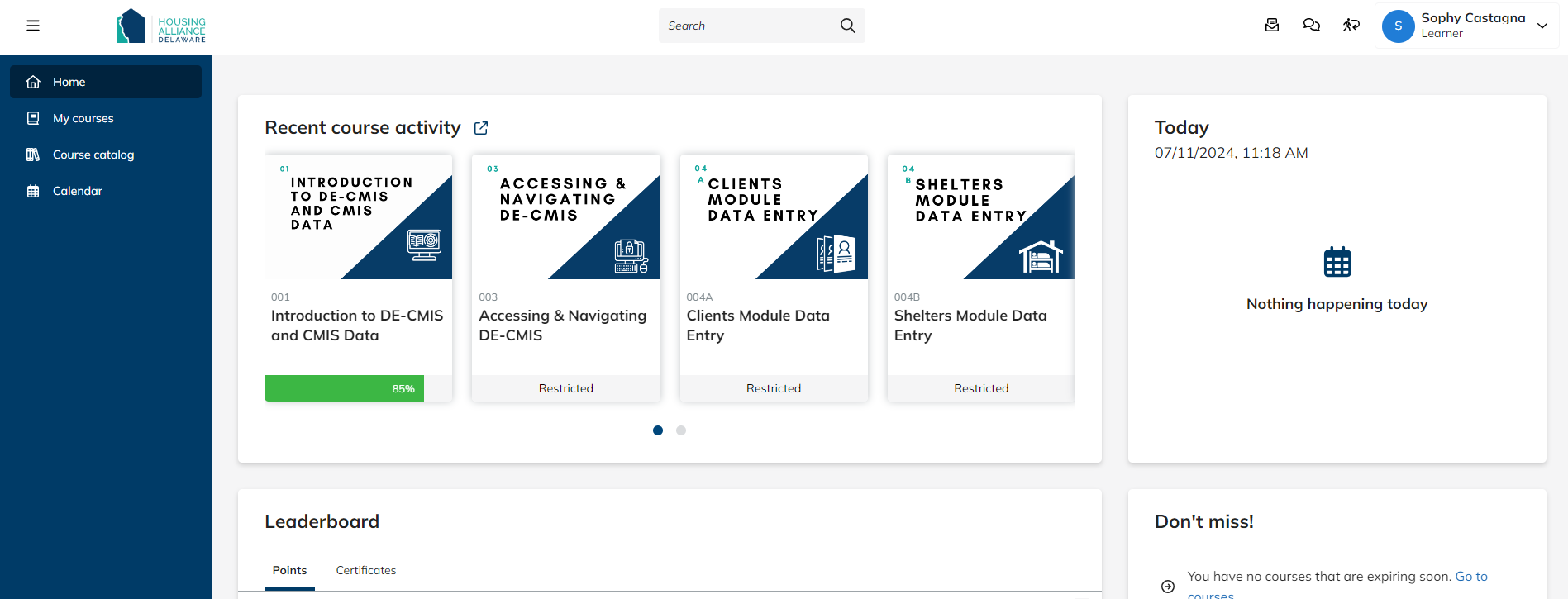The height and width of the screenshot is (599, 1568).
Task: Click Restricted label under Shelters Module
Action: click(981, 388)
